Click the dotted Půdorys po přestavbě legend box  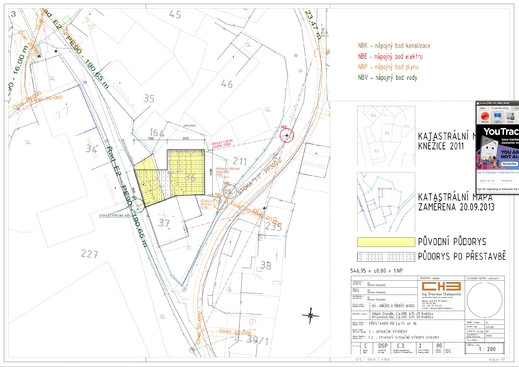(x=386, y=257)
